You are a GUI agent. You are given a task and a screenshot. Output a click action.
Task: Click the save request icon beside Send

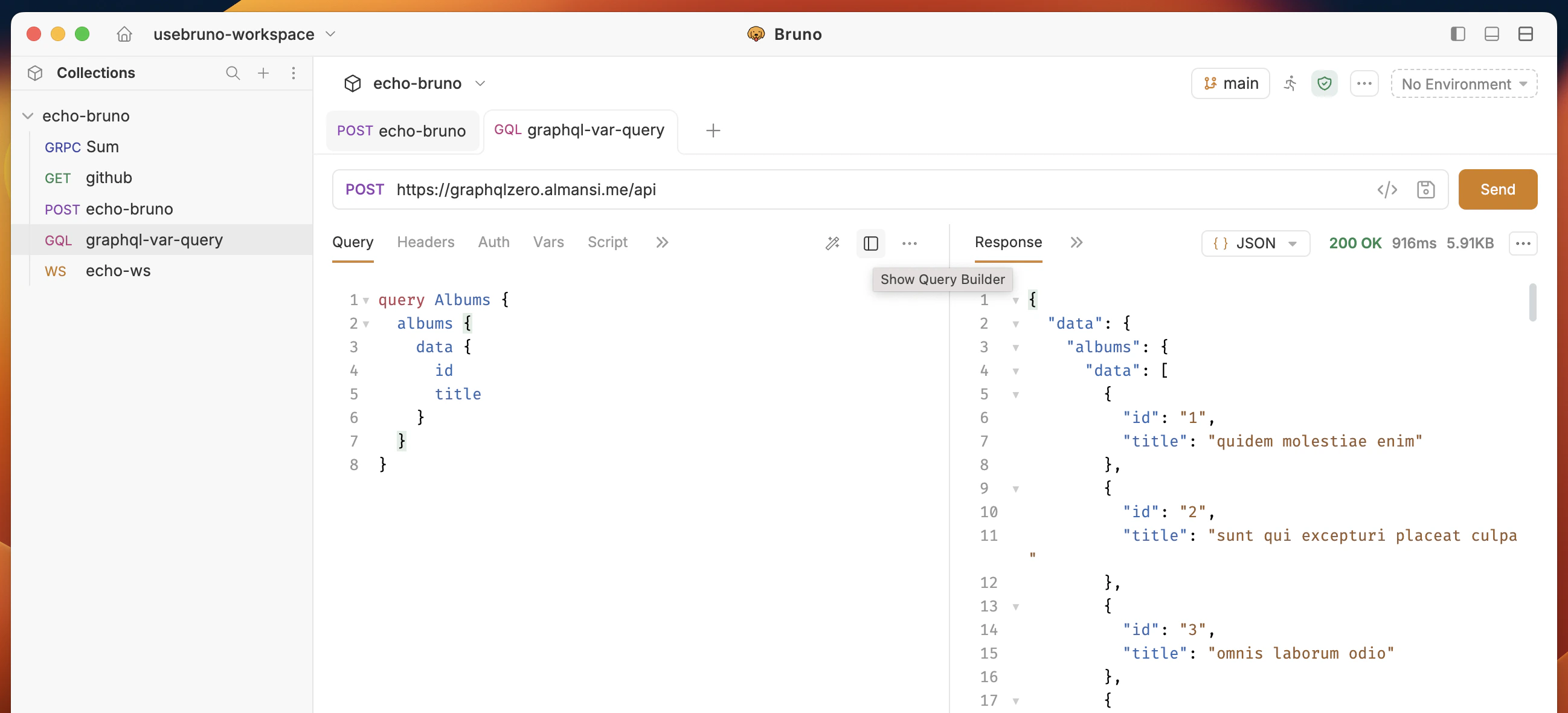1425,189
